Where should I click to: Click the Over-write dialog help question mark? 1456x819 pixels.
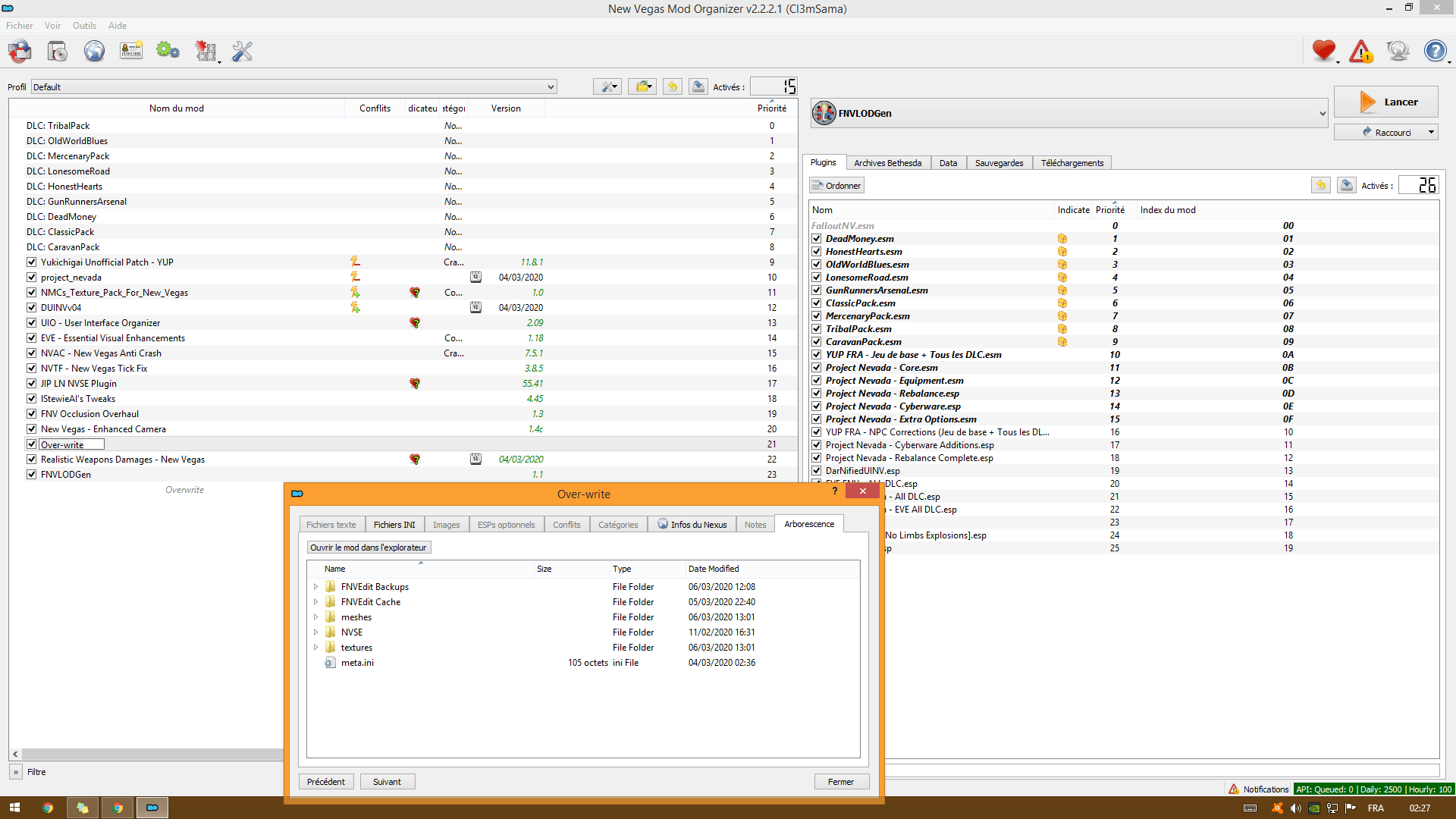(835, 491)
